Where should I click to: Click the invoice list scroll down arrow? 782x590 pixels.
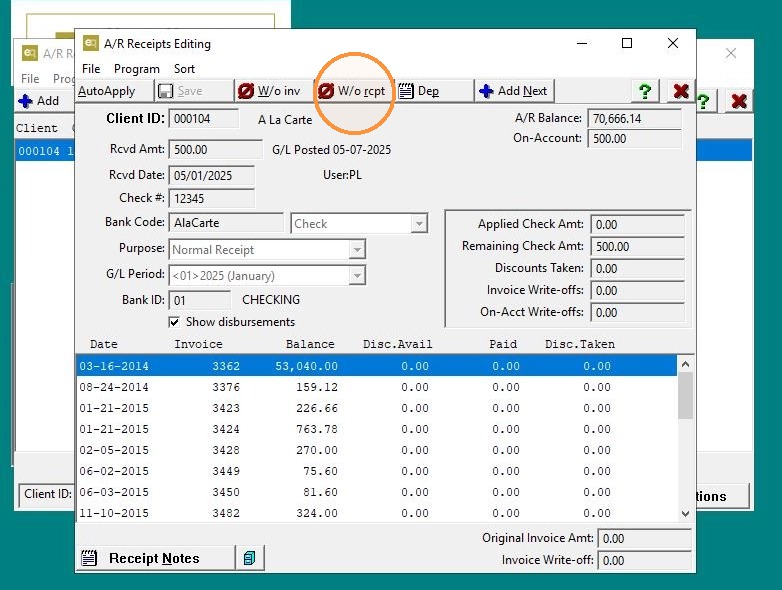click(685, 513)
